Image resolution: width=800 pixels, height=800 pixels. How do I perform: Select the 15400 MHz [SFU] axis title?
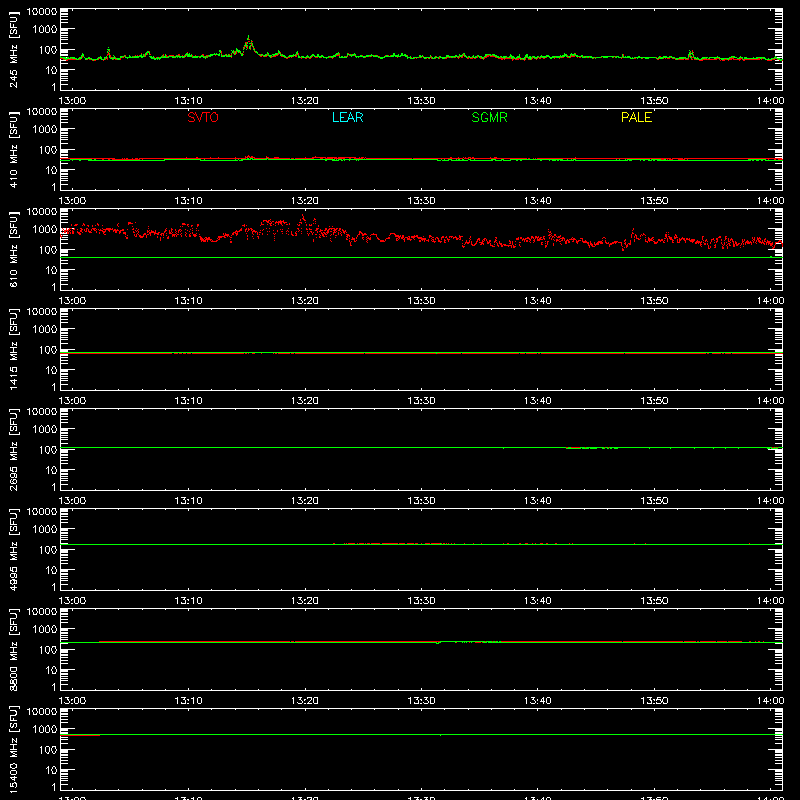click(x=14, y=749)
